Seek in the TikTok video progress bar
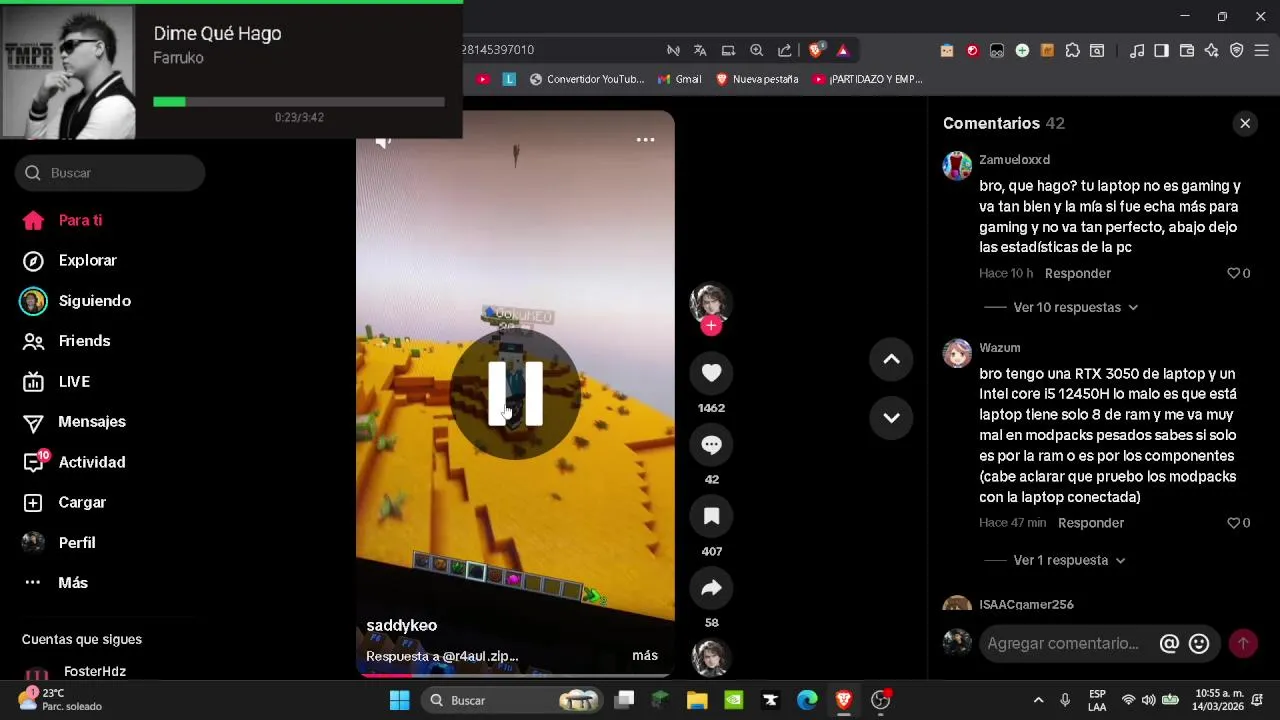The width and height of the screenshot is (1280, 720). tap(515, 675)
